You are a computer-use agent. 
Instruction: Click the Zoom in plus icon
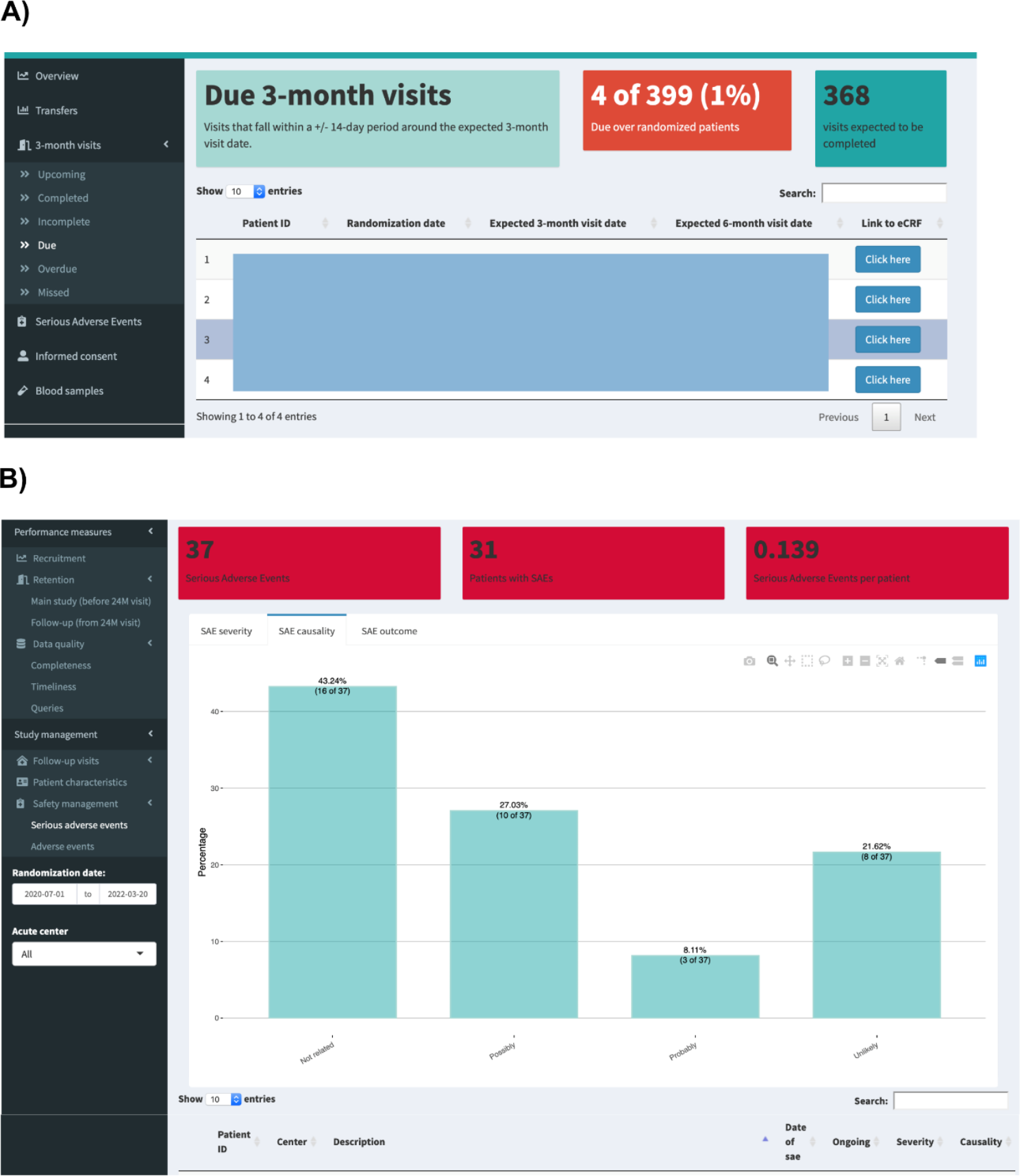tap(847, 661)
